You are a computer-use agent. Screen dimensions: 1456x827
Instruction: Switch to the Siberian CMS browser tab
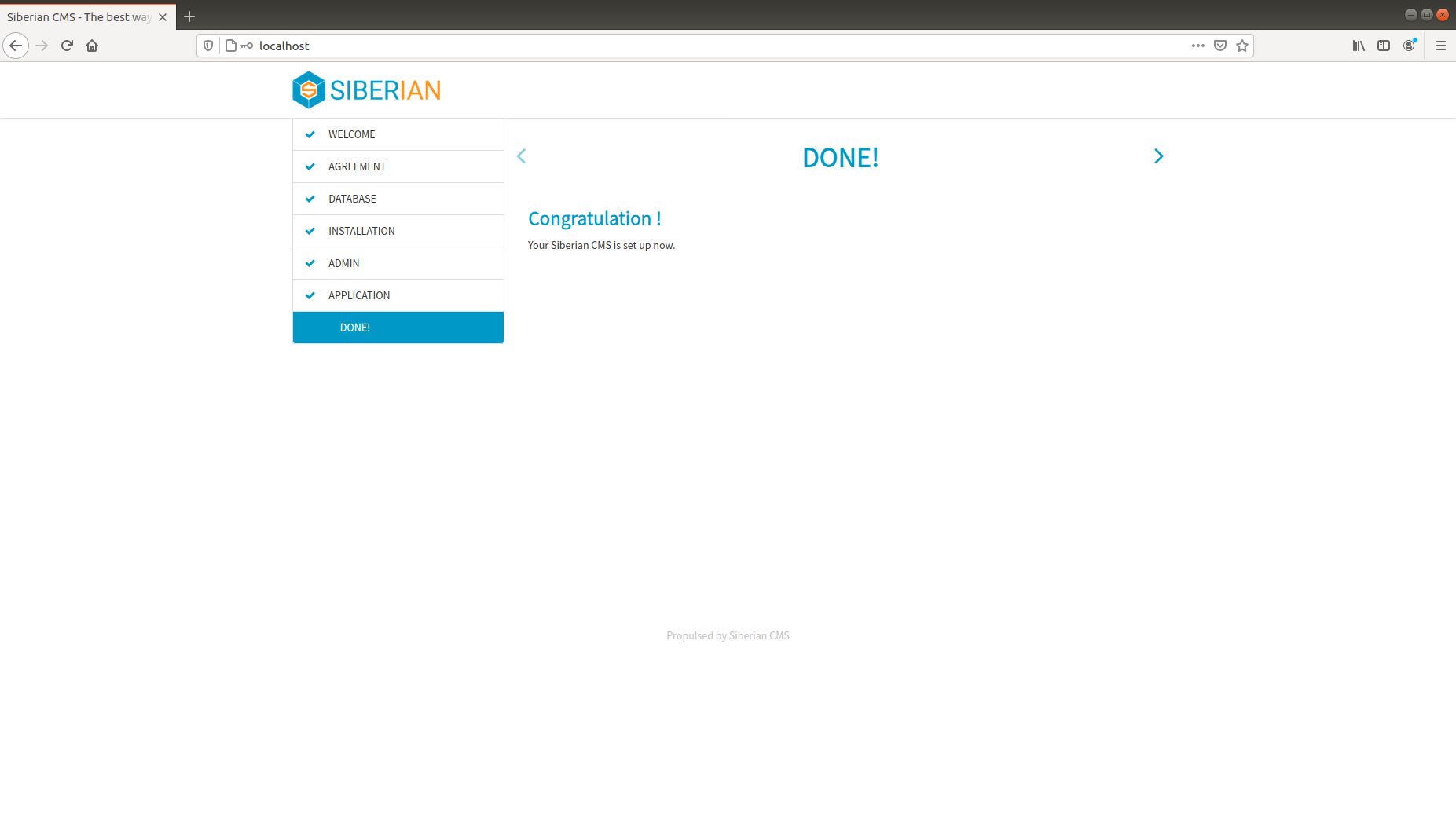(x=79, y=16)
